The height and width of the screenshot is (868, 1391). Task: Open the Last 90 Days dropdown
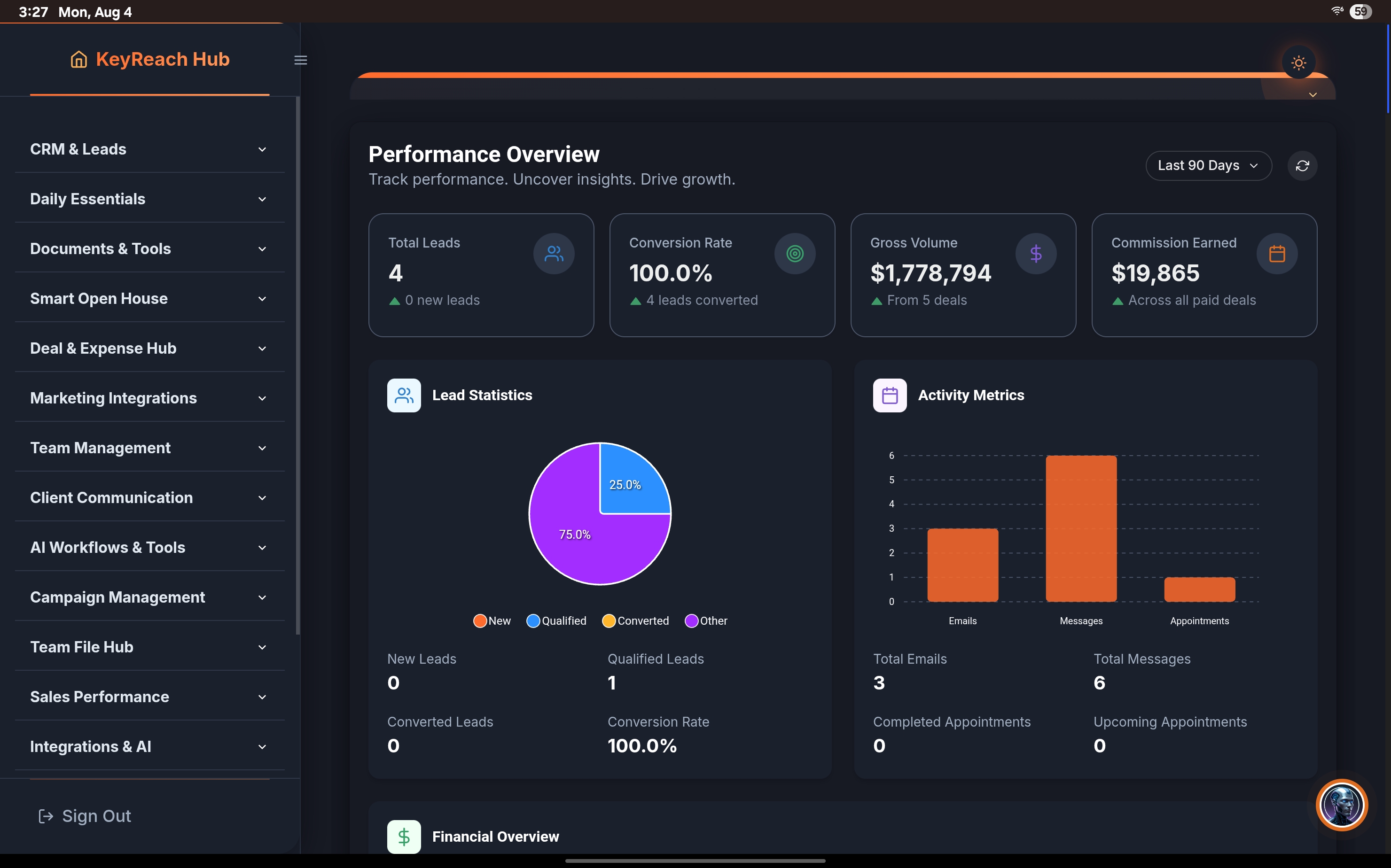coord(1208,166)
